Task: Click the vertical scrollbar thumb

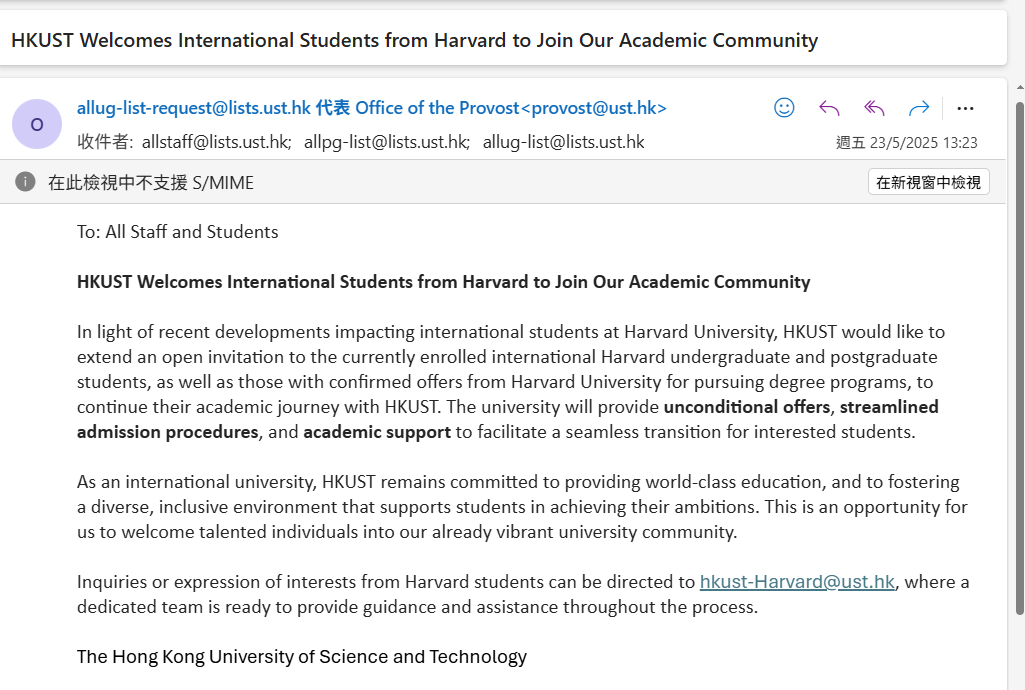Action: [x=1020, y=358]
